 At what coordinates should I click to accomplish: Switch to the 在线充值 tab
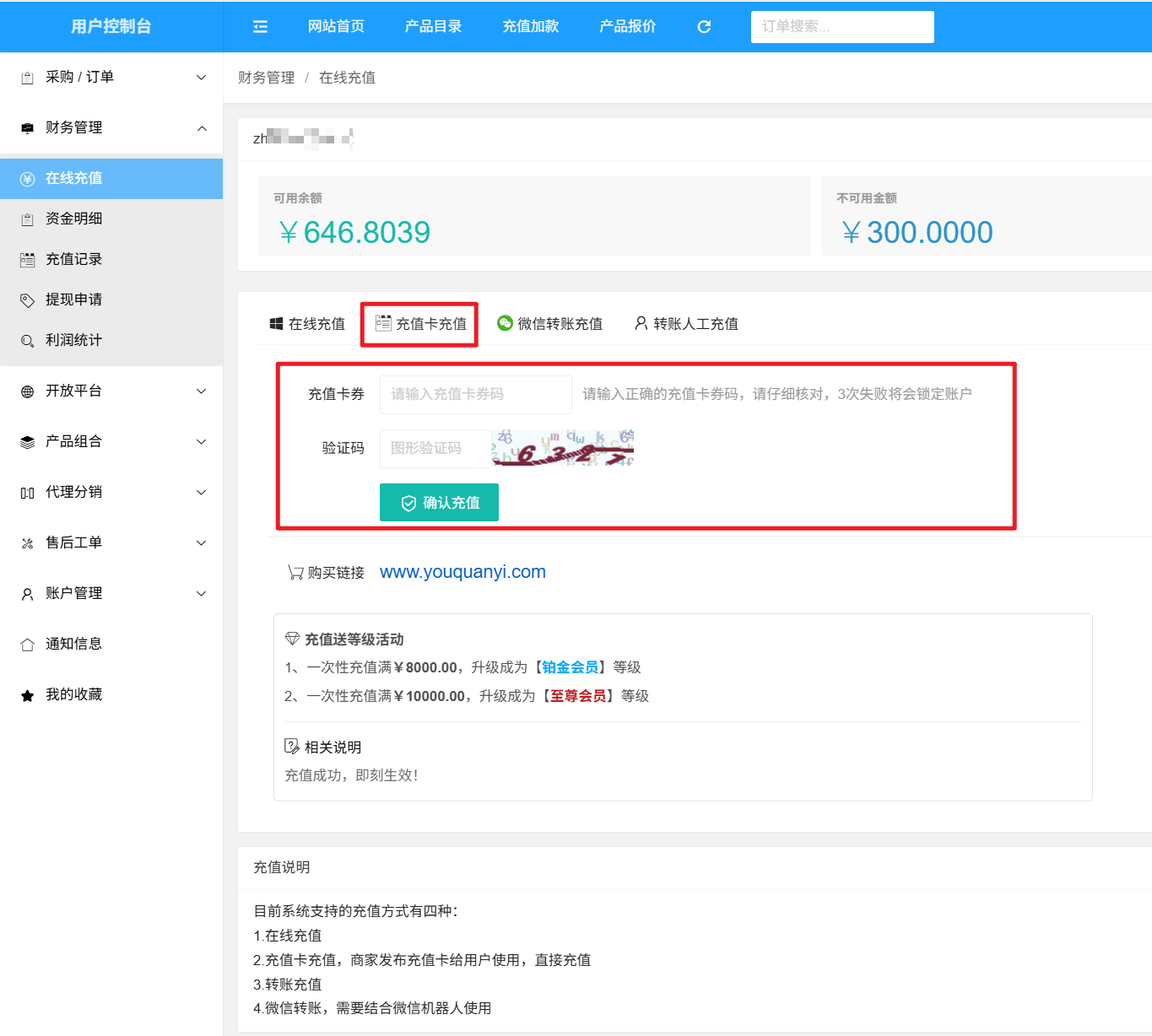pos(307,324)
